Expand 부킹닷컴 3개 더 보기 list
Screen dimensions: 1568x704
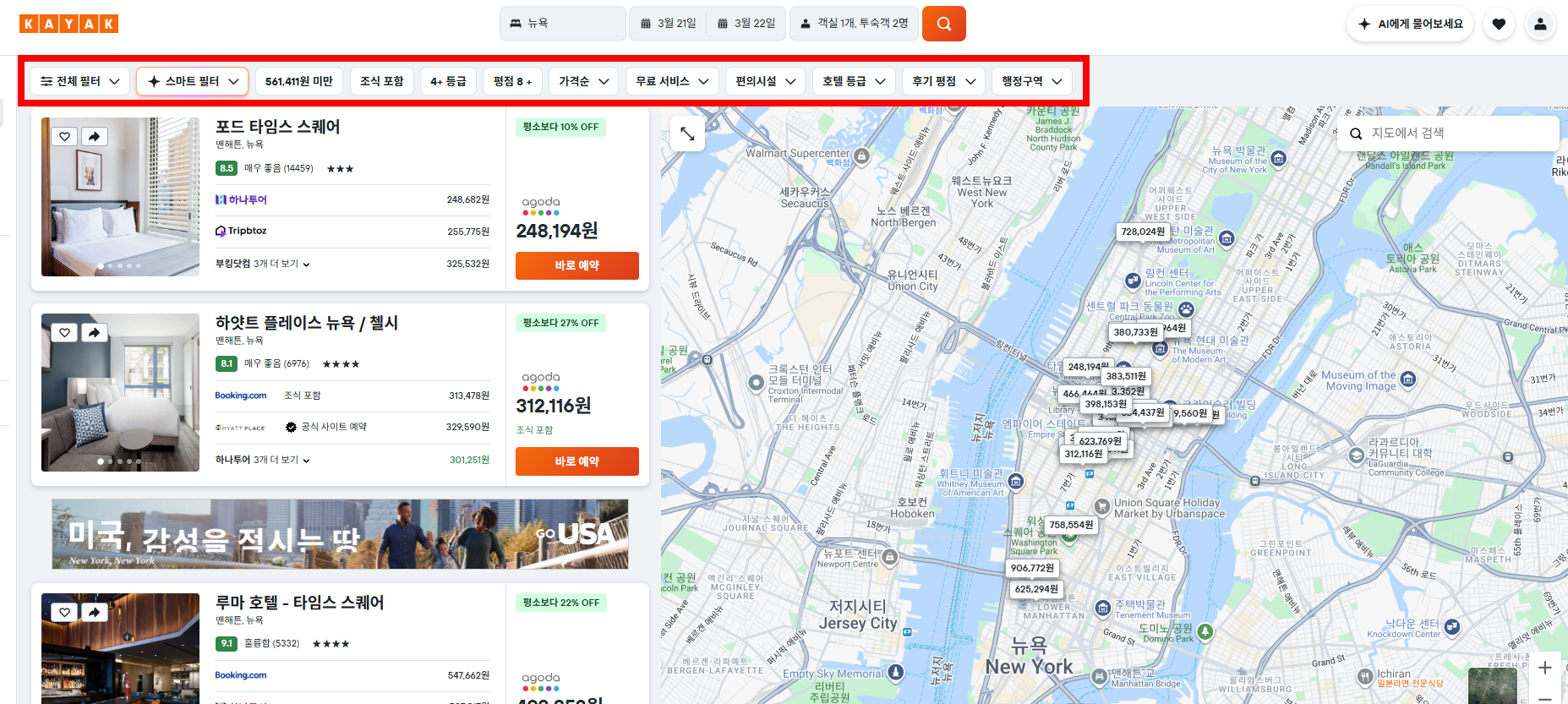coord(263,264)
